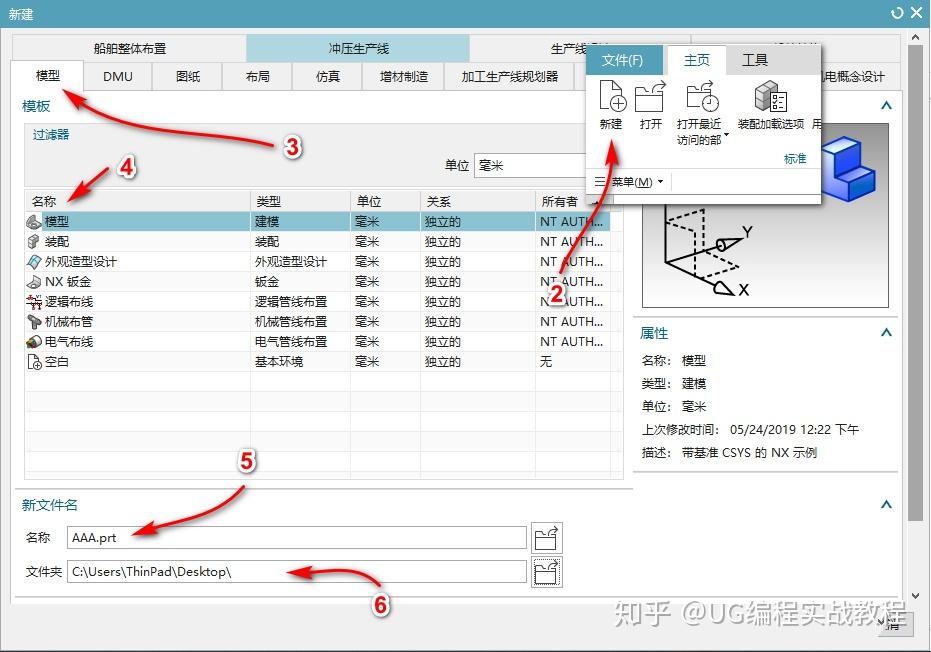Switch to the 仿真 tab
This screenshot has height=652, width=931.
[327, 76]
